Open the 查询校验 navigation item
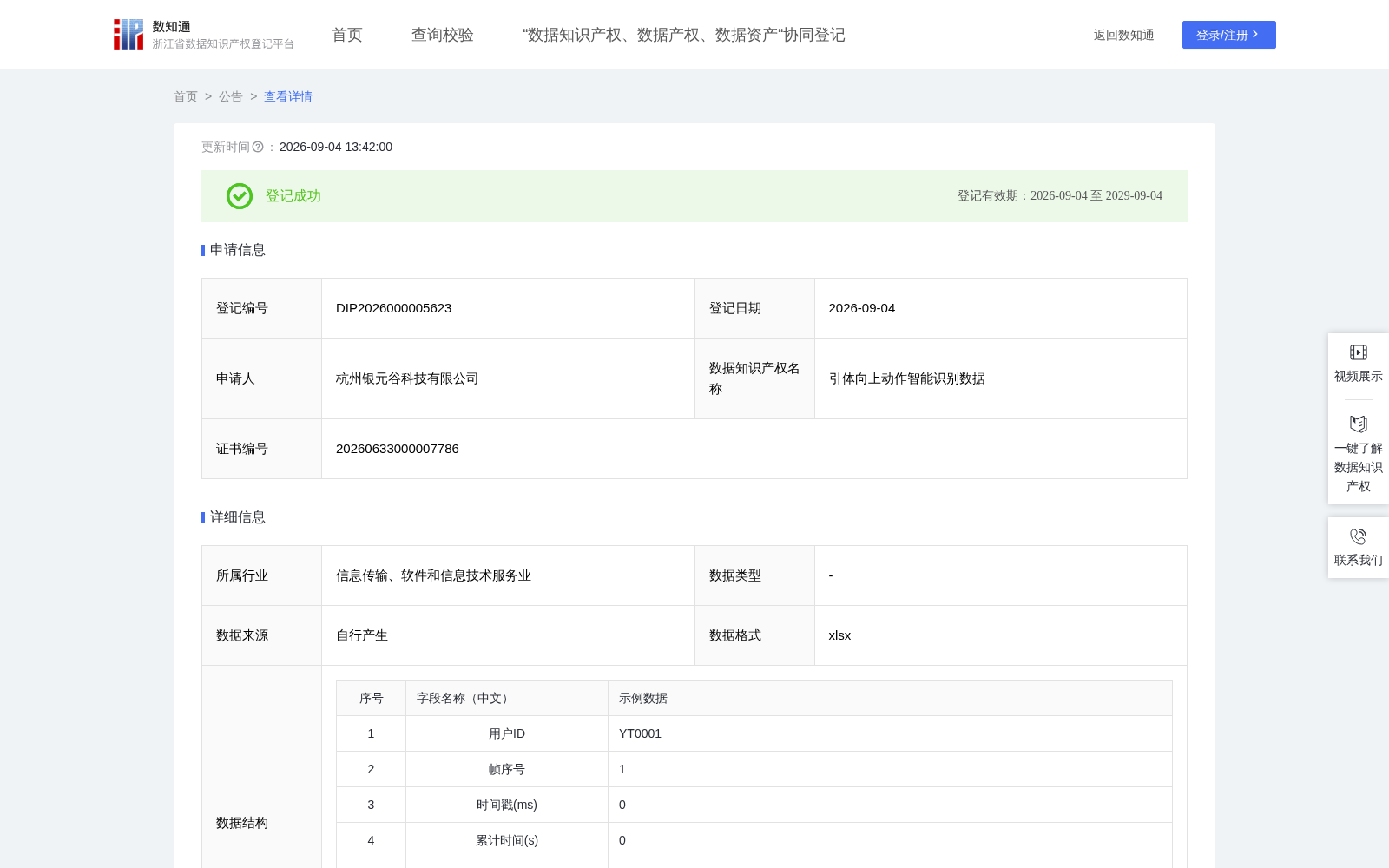The width and height of the screenshot is (1389, 868). pyautogui.click(x=443, y=35)
